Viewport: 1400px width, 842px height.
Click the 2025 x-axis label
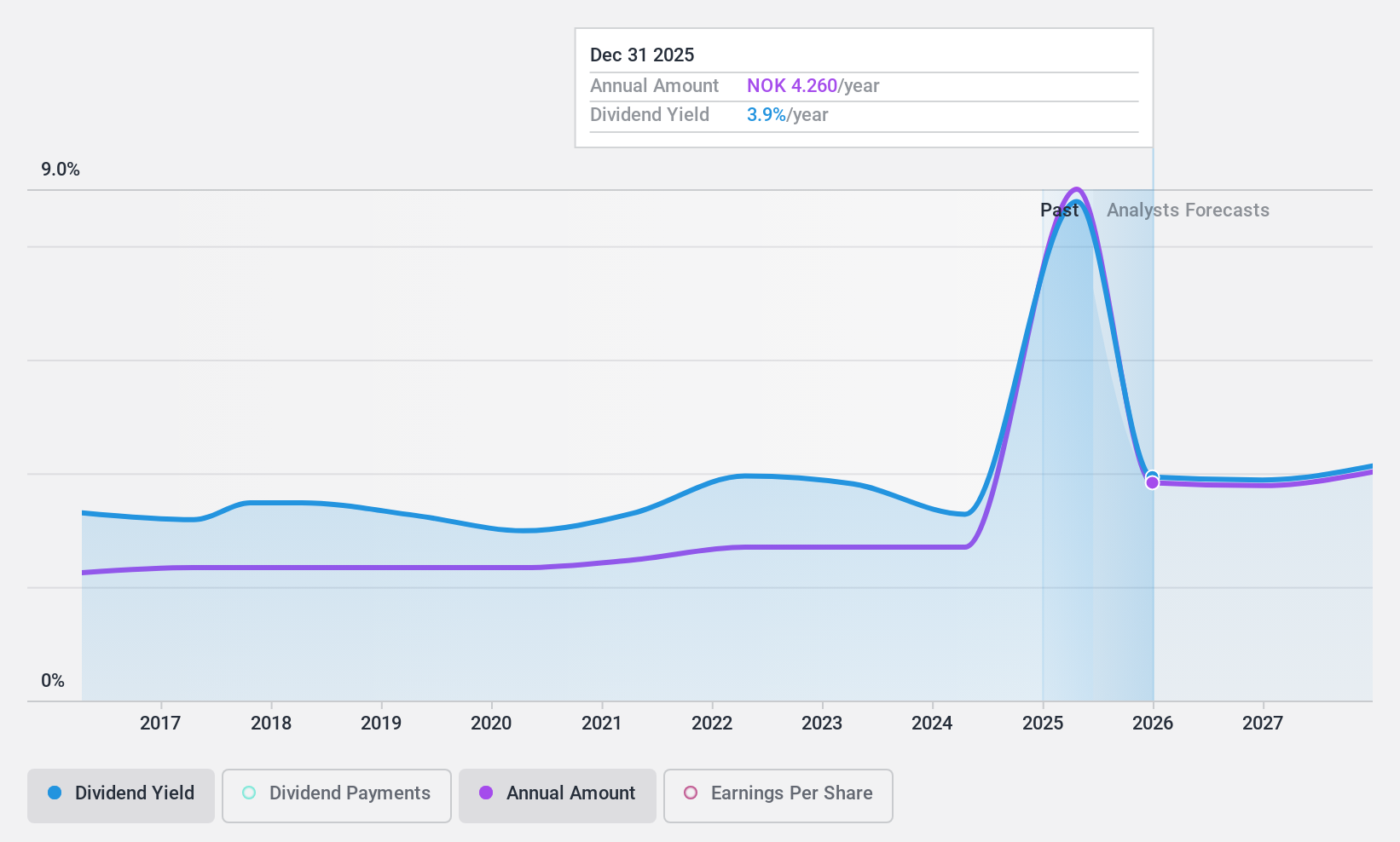pyautogui.click(x=1043, y=724)
